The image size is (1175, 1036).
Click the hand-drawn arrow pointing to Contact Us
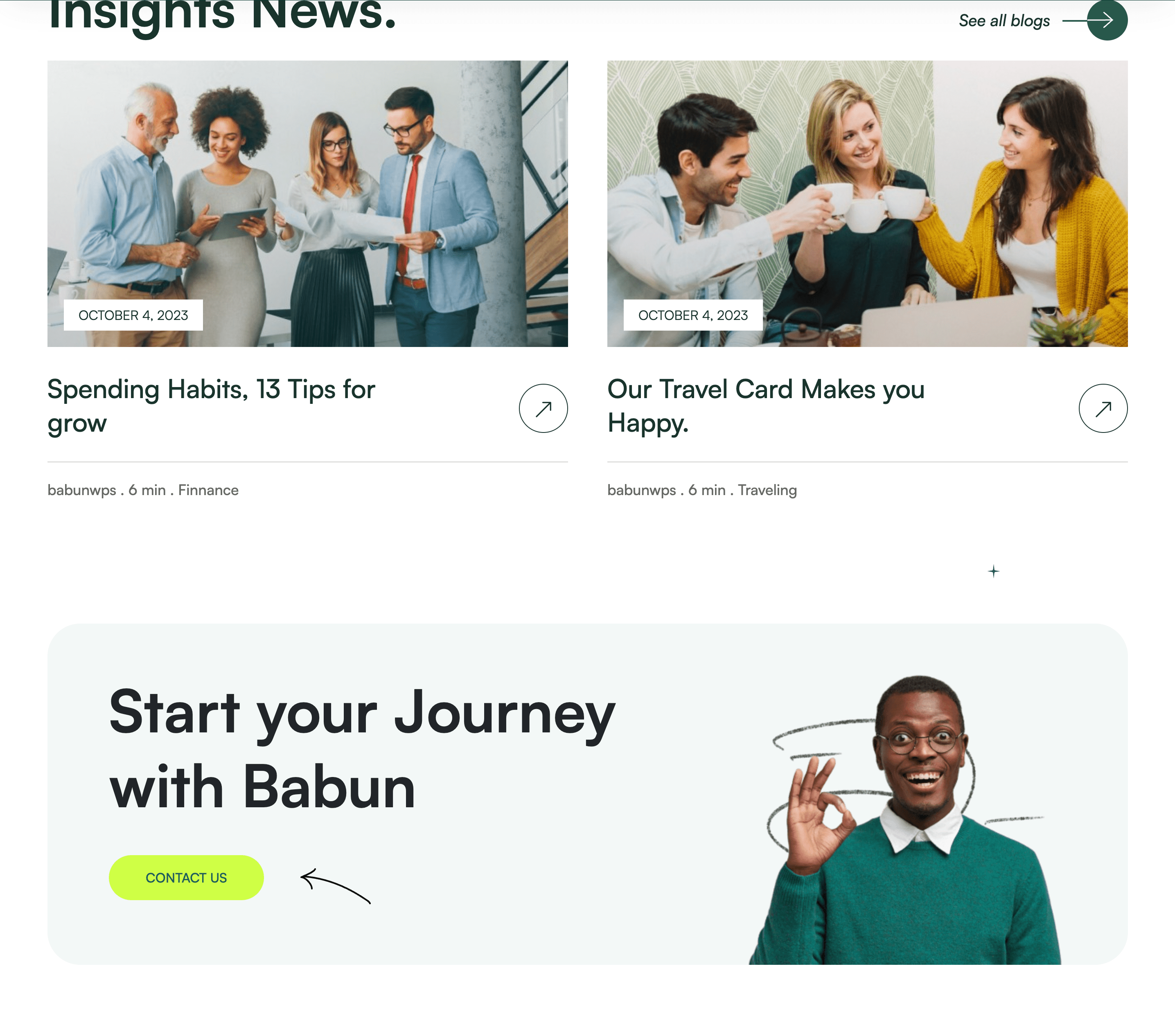pos(336,885)
